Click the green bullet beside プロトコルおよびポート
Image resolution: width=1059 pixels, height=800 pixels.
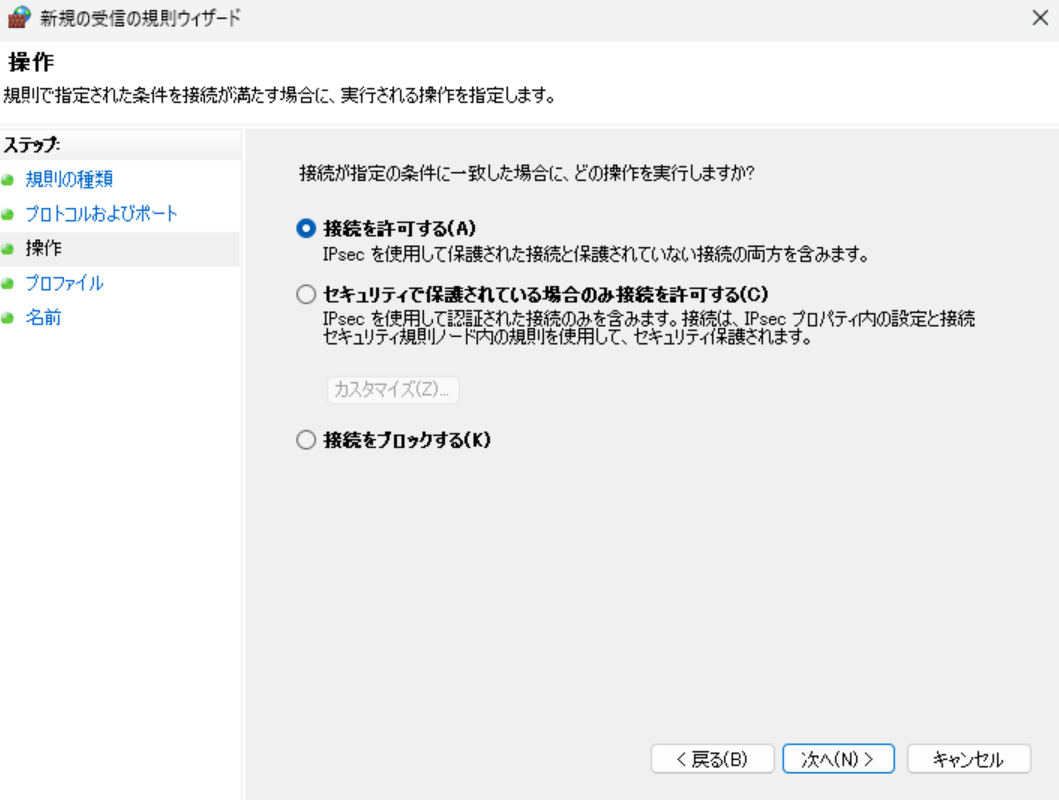8,215
